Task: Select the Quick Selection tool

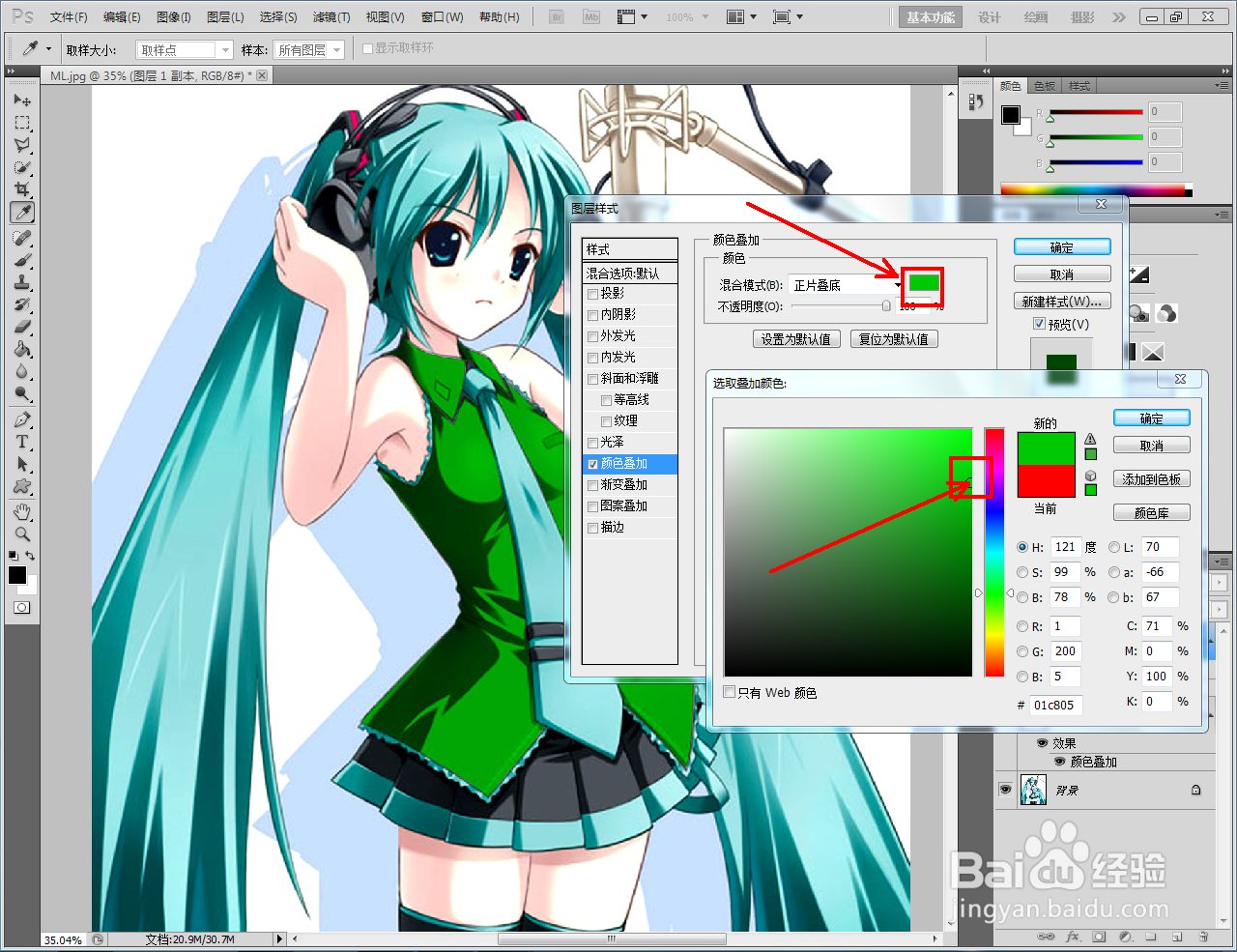Action: pyautogui.click(x=22, y=167)
